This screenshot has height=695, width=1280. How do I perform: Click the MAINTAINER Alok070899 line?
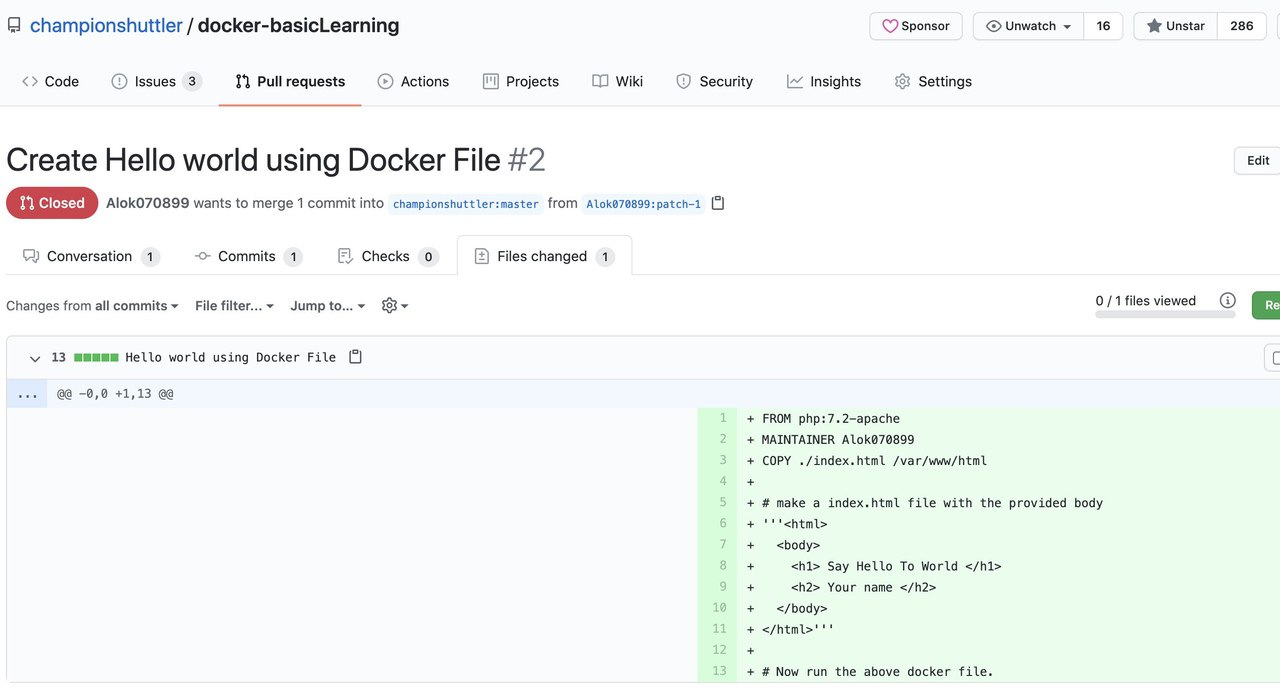(x=838, y=440)
